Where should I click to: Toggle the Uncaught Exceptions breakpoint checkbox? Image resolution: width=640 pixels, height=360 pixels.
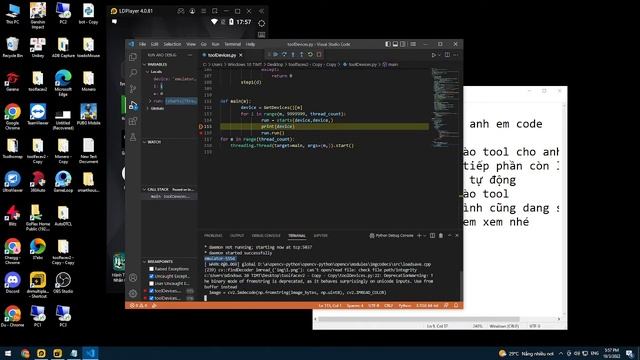[x=151, y=276]
